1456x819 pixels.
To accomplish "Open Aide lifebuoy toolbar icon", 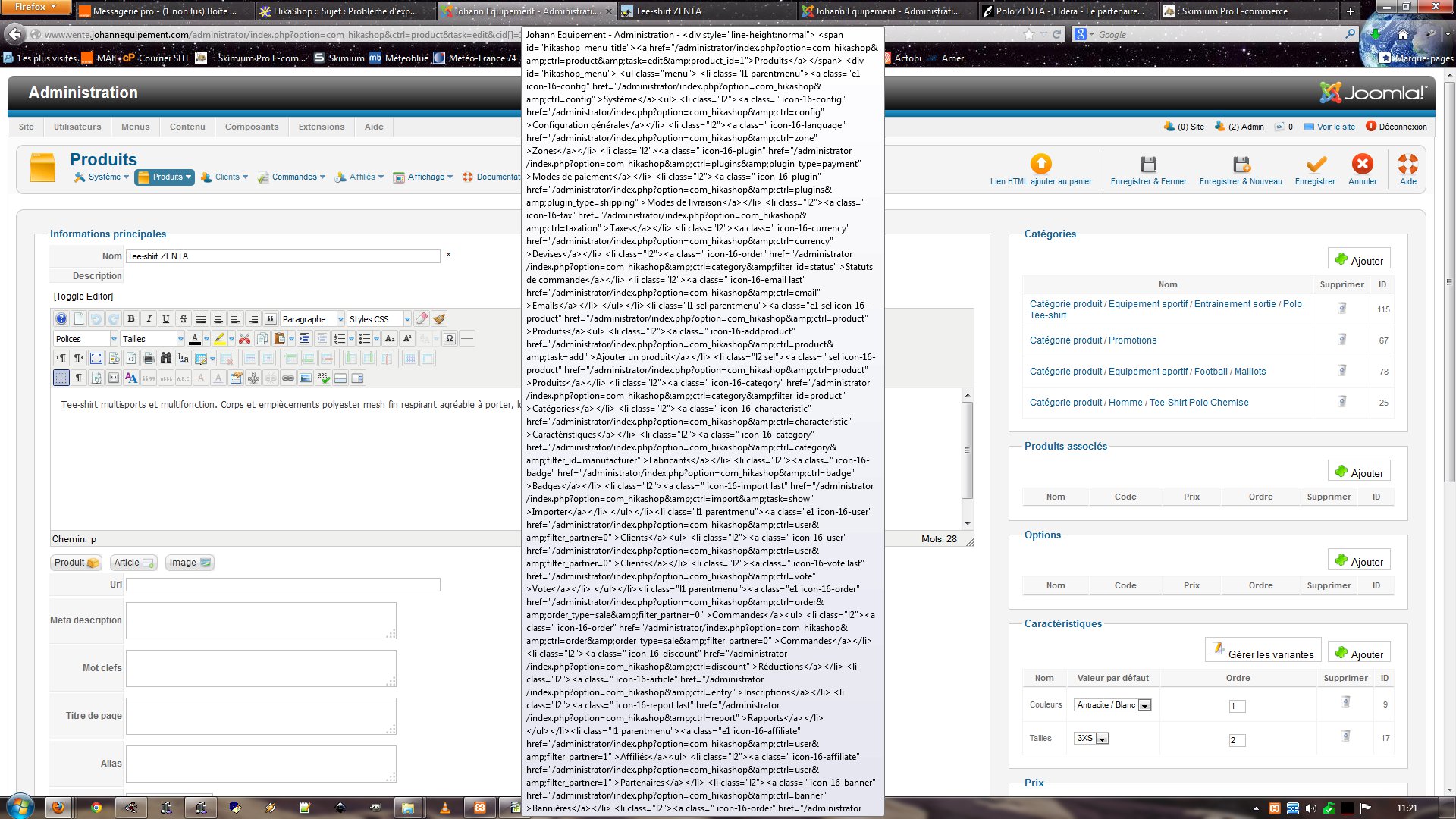I will [1408, 170].
